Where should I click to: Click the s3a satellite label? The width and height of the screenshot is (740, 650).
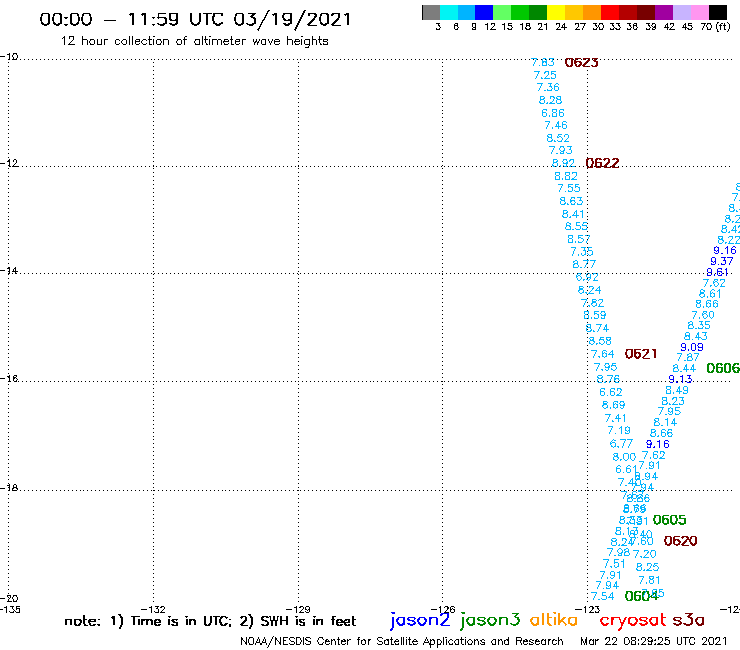tap(688, 620)
